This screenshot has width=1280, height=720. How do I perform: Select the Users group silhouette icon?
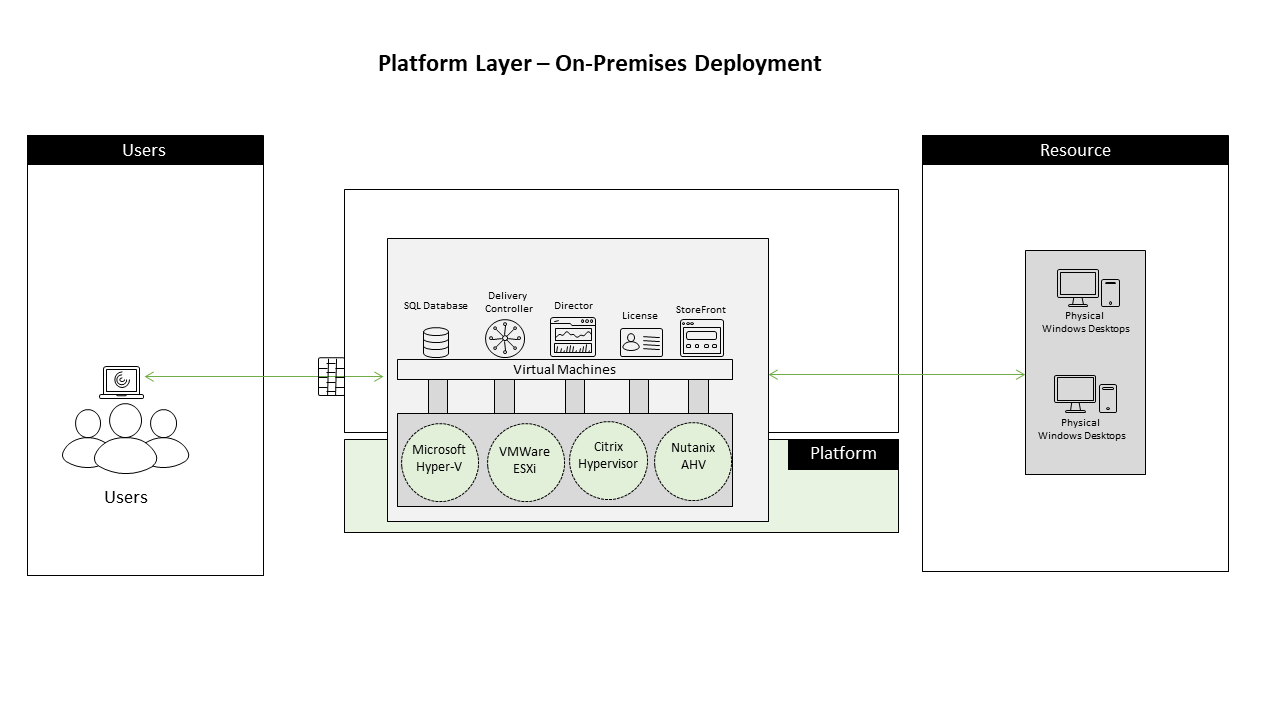[x=124, y=440]
